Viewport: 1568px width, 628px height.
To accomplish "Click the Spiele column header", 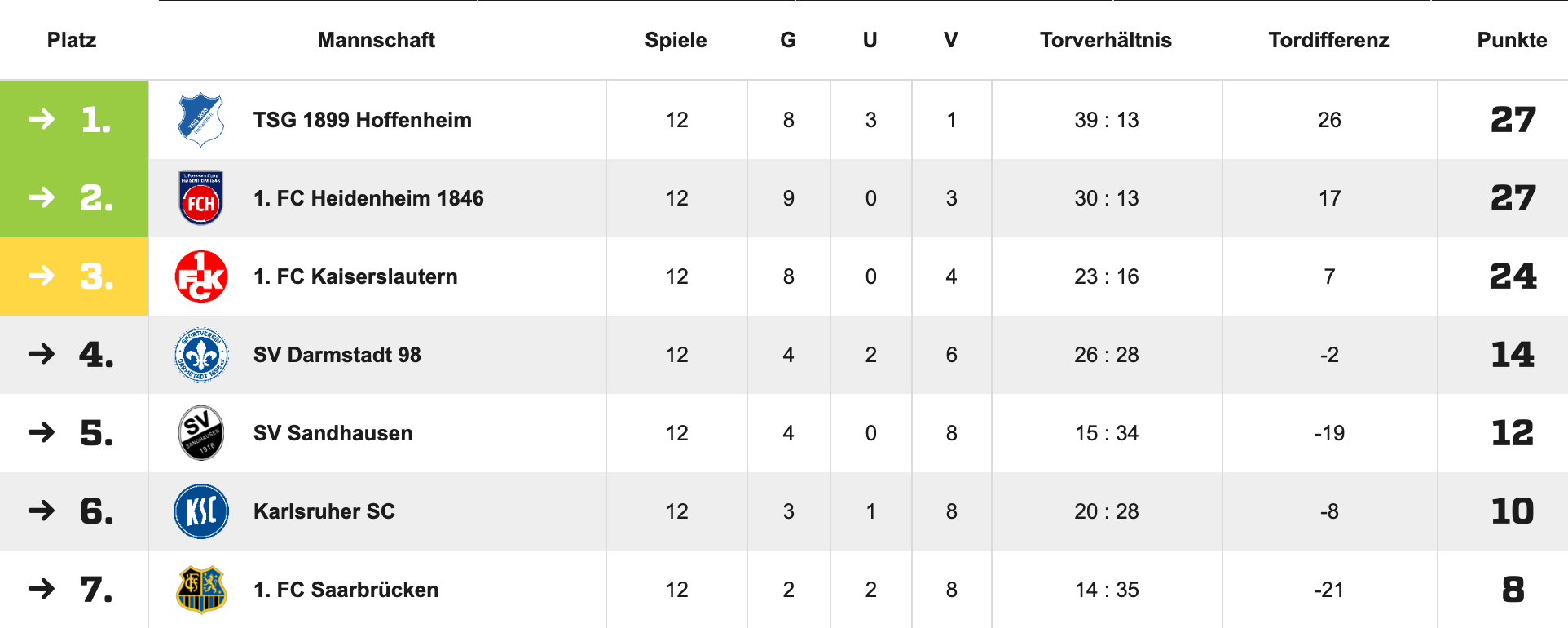I will (676, 40).
